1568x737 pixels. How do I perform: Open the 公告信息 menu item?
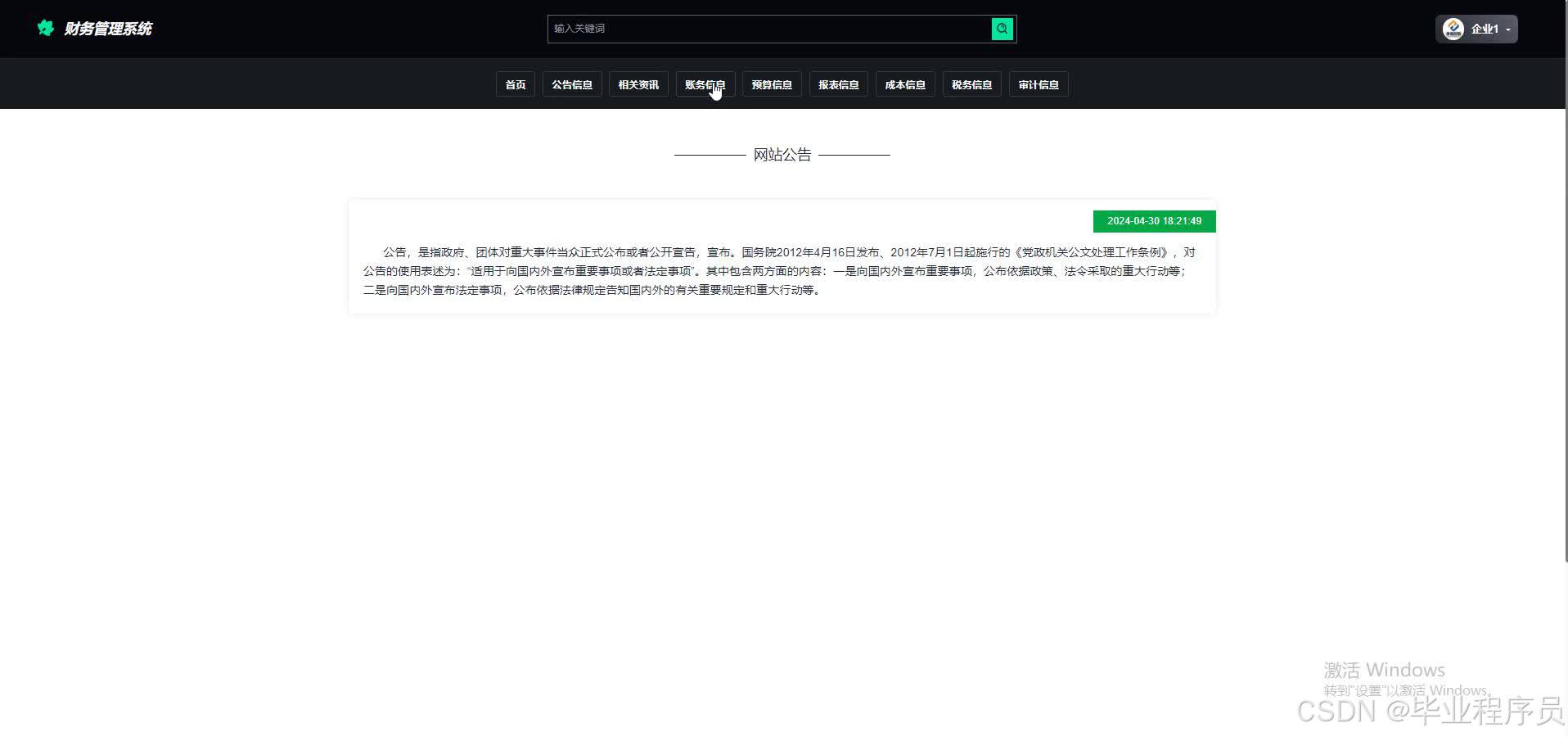[x=571, y=84]
